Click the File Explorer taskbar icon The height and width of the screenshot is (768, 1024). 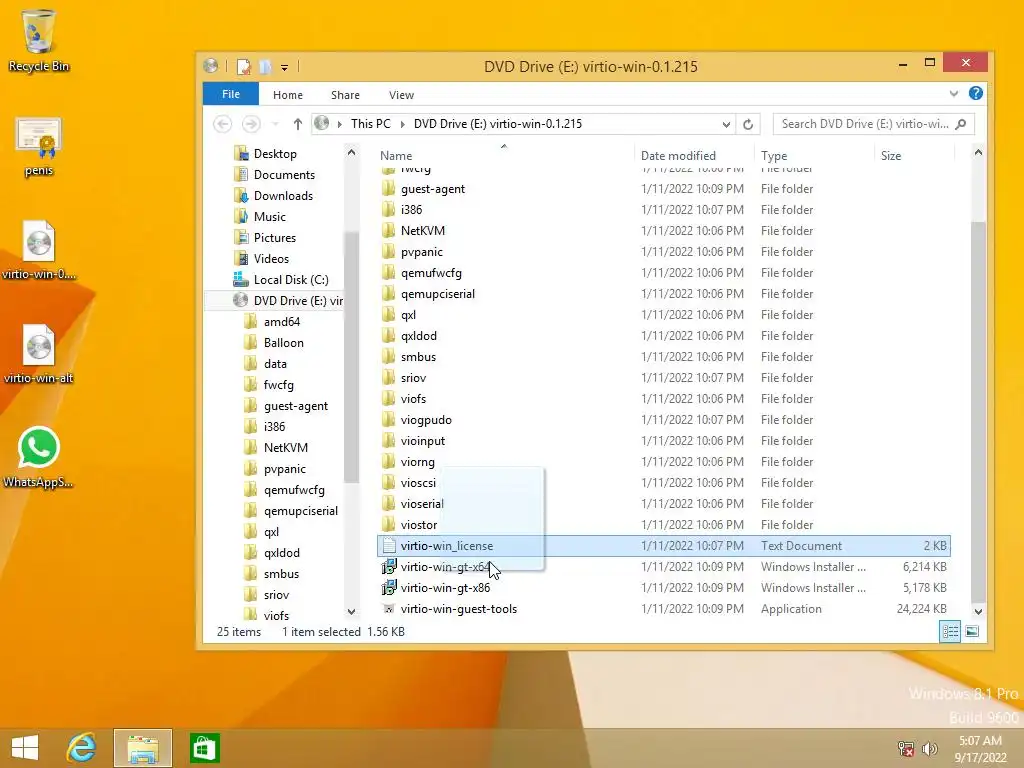pos(143,748)
